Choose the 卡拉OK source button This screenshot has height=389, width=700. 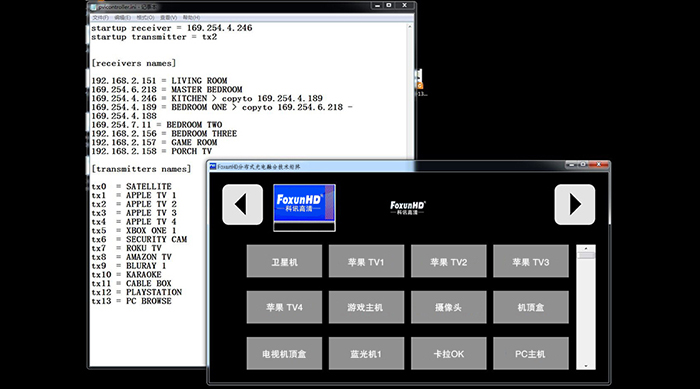[449, 353]
